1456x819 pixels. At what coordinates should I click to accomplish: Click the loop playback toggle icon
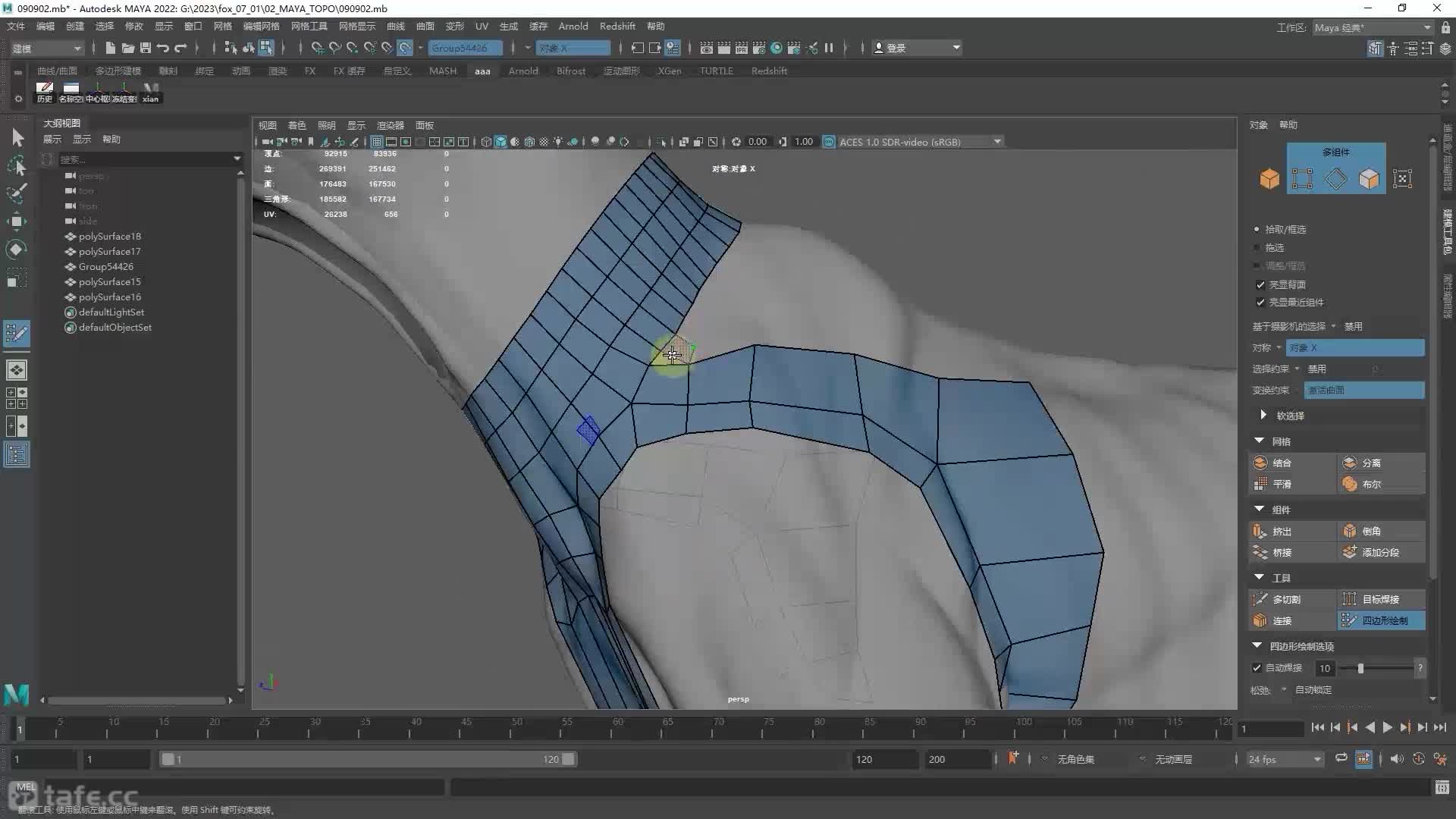[x=1341, y=758]
